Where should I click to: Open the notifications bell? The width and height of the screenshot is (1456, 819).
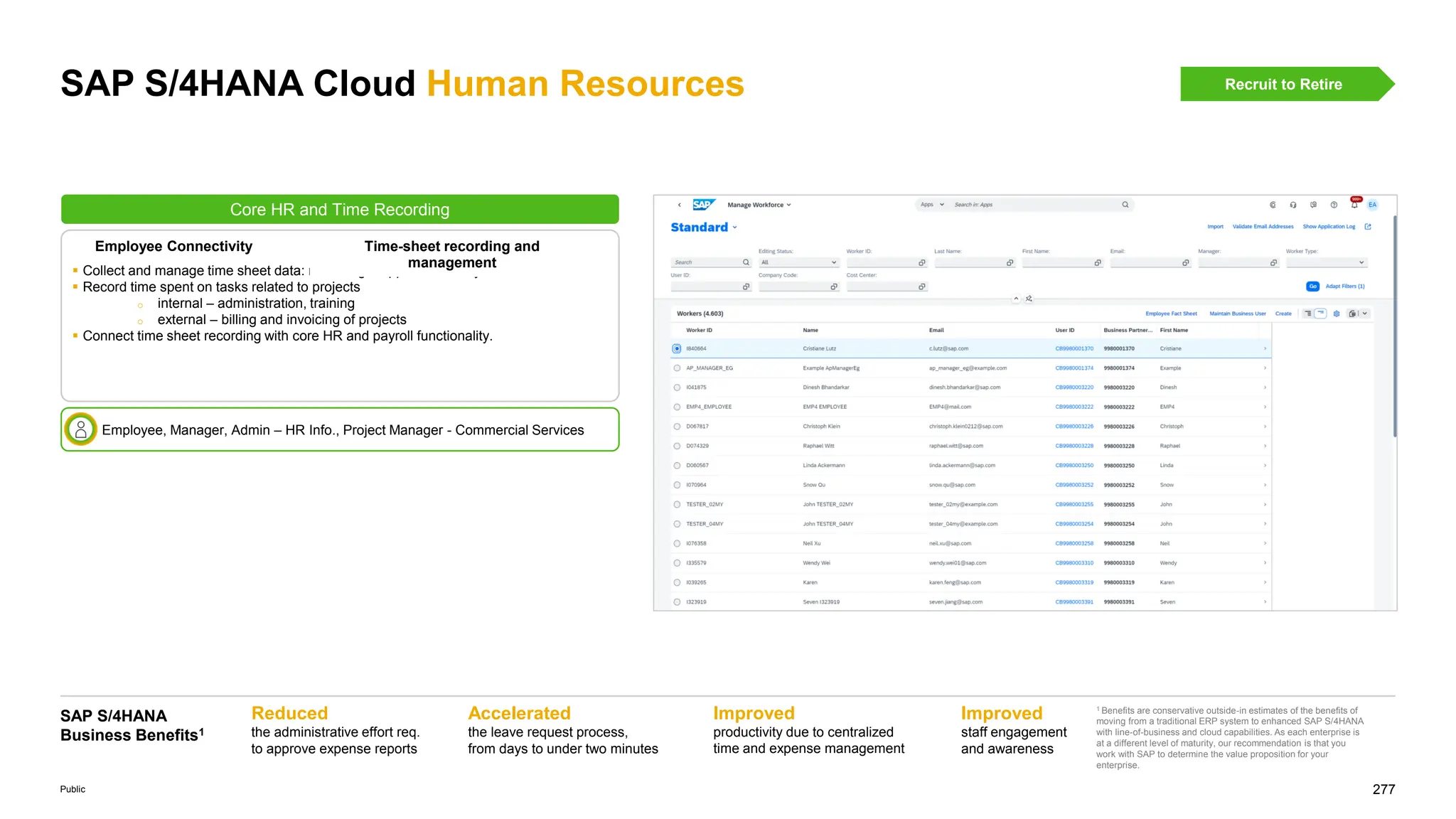[x=1354, y=204]
